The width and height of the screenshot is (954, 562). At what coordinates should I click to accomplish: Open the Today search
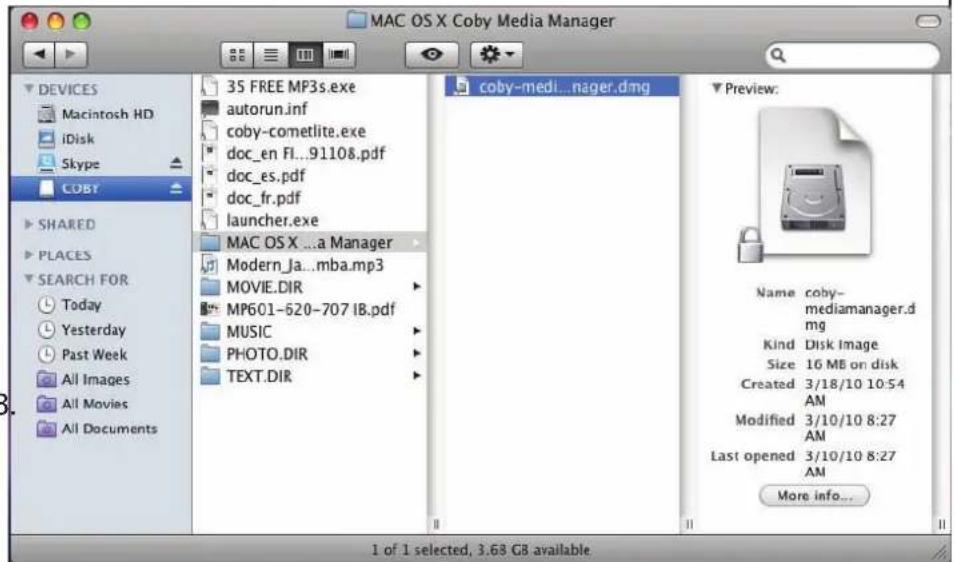100,305
